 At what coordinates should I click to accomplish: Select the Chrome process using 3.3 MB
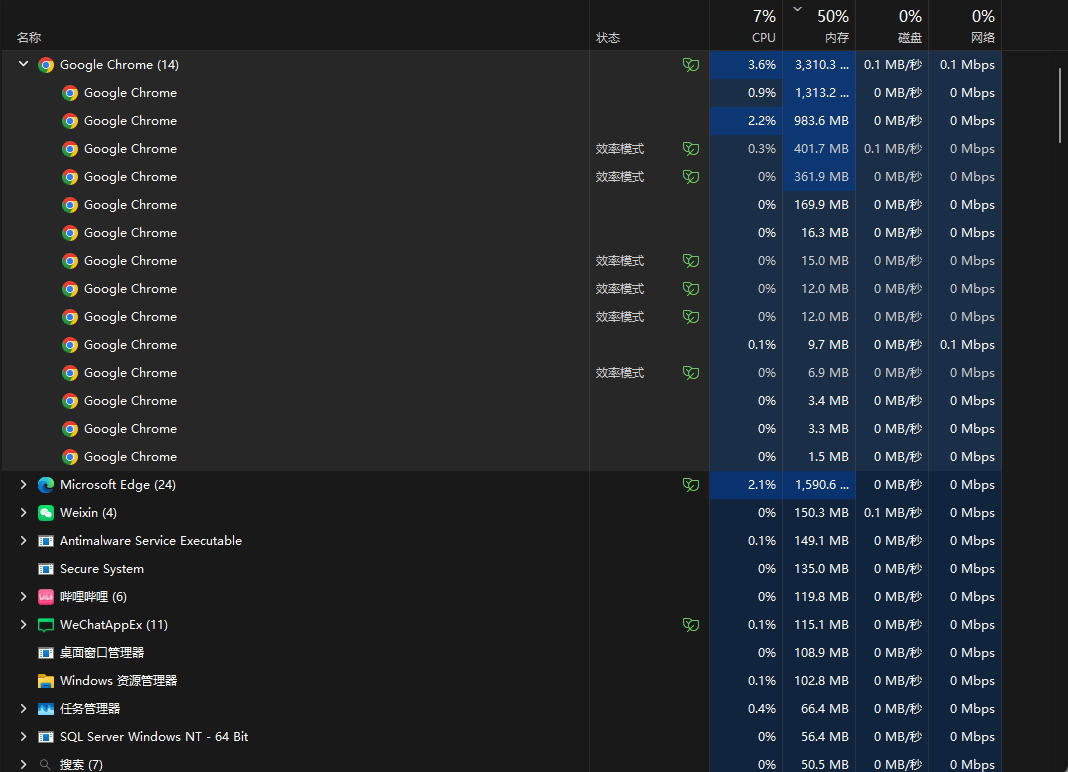501,429
